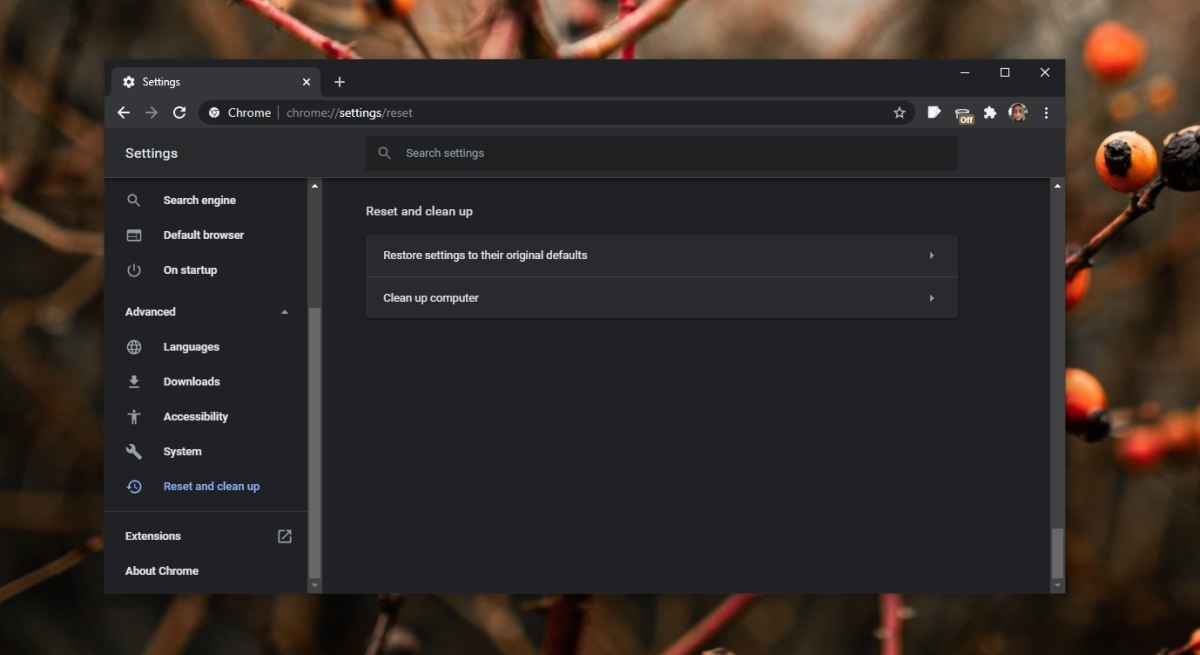
Task: Open Clean up computer option
Action: tap(661, 298)
